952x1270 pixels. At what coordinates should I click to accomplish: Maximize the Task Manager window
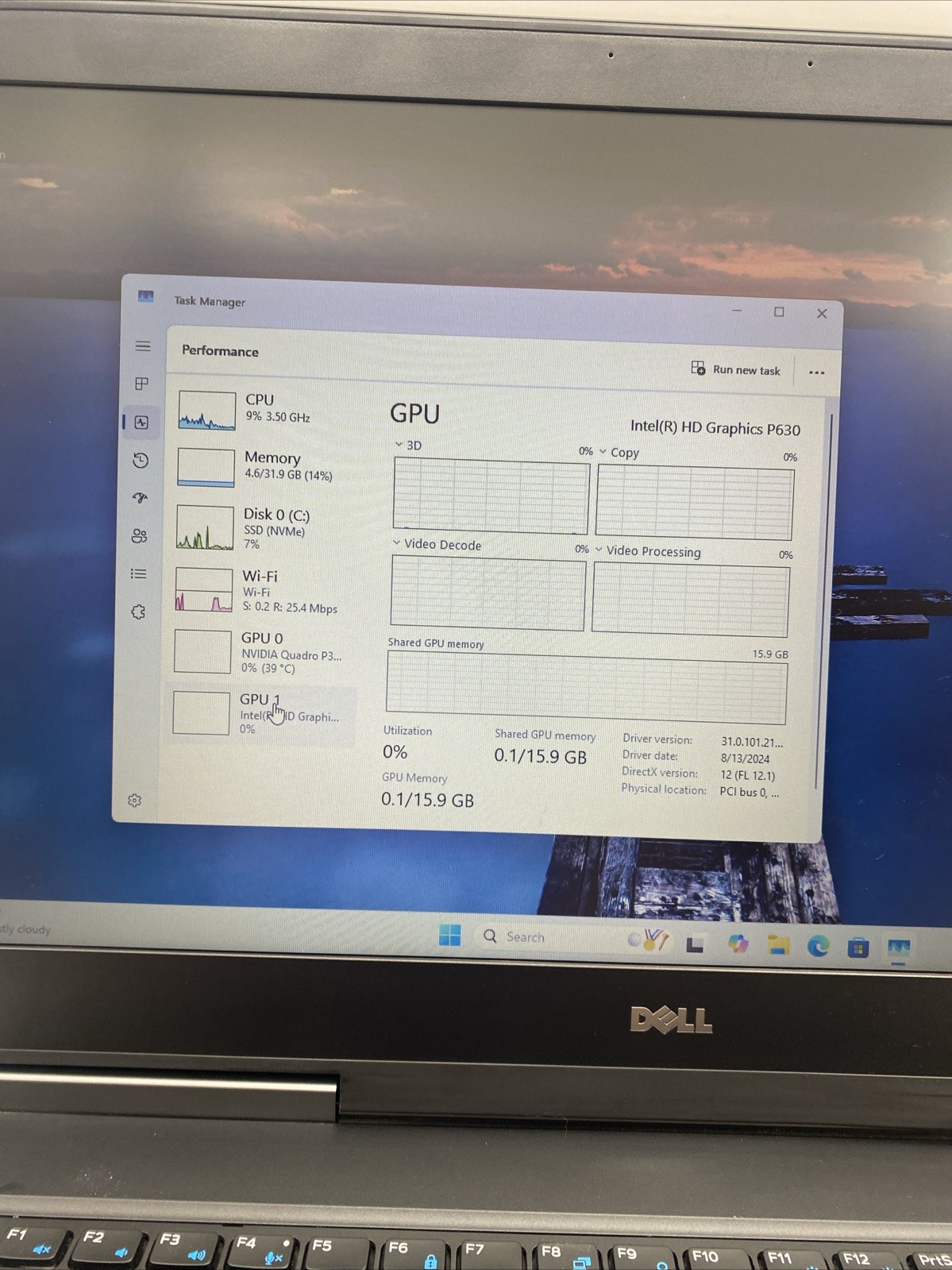(779, 312)
